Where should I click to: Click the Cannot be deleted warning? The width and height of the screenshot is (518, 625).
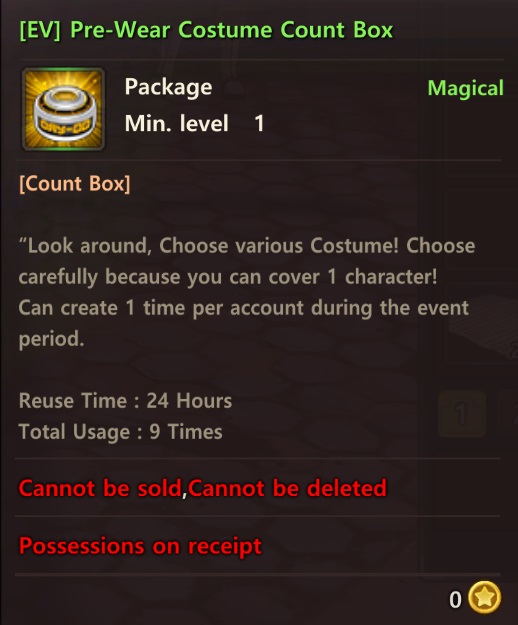click(287, 488)
